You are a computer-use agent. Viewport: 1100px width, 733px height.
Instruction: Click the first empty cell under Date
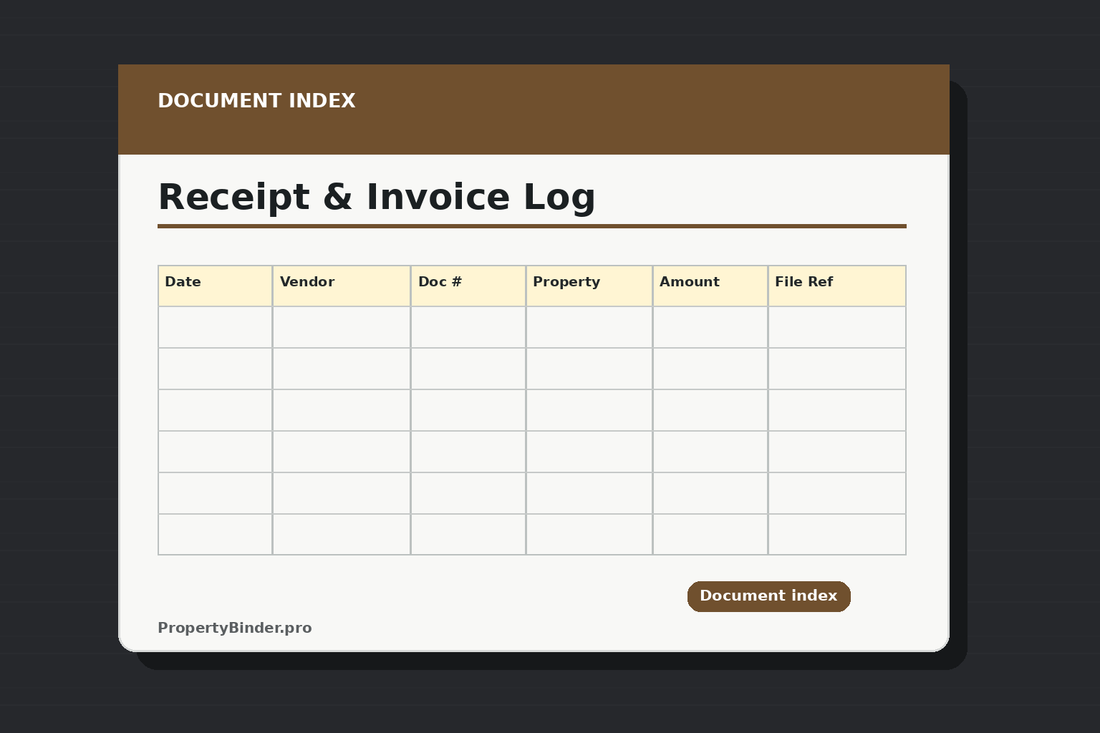[x=215, y=327]
